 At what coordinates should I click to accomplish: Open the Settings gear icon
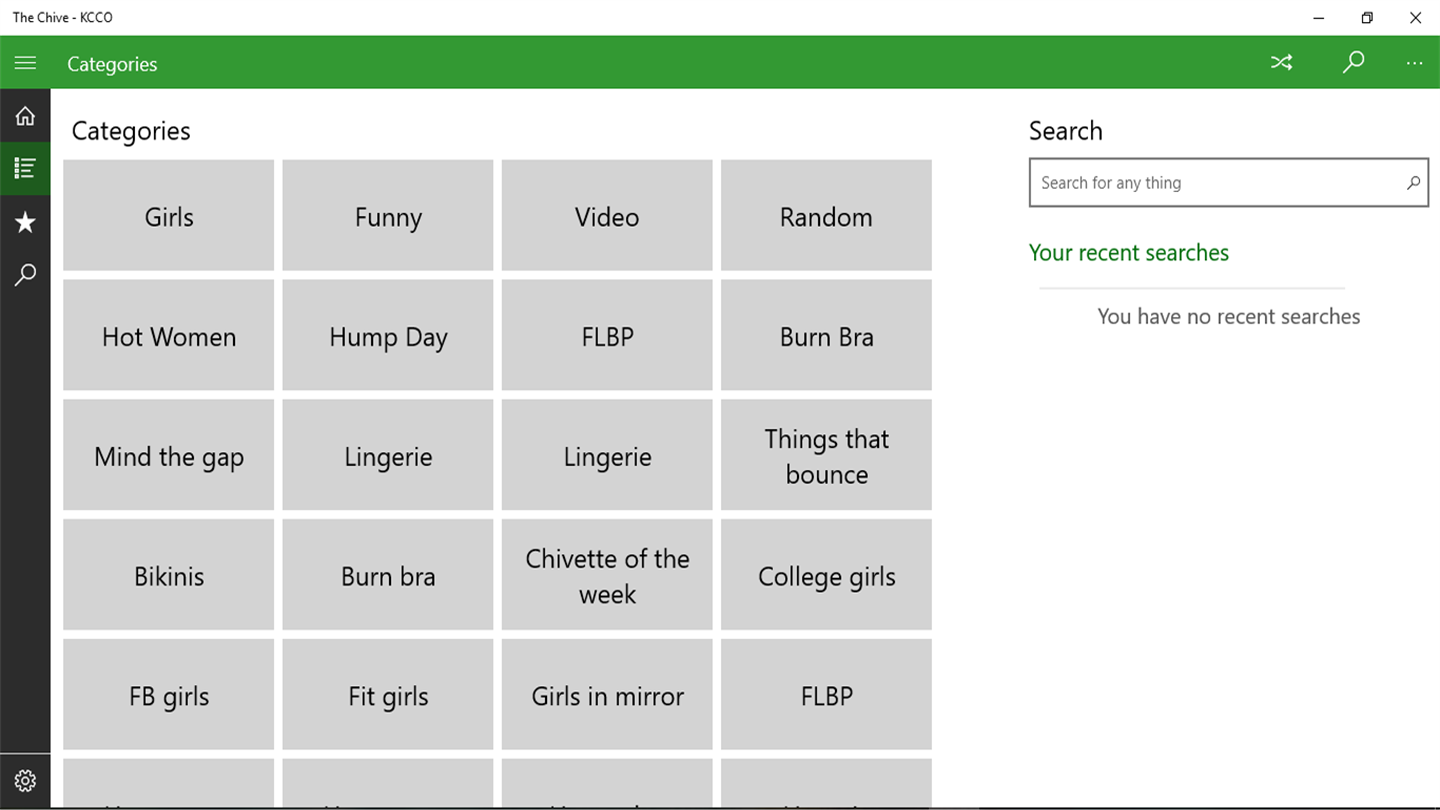click(25, 781)
